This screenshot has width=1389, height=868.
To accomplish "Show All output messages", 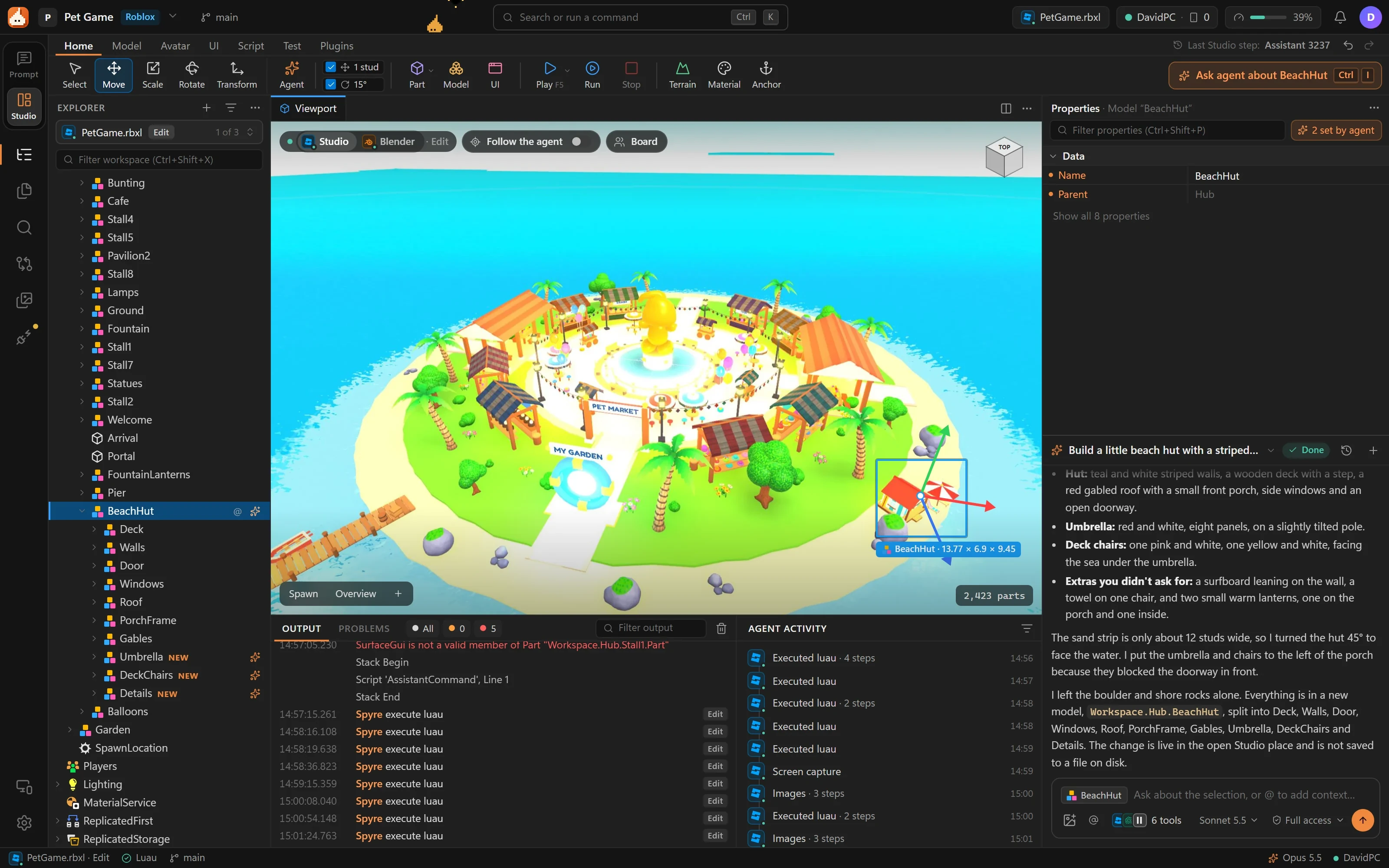I will (422, 628).
